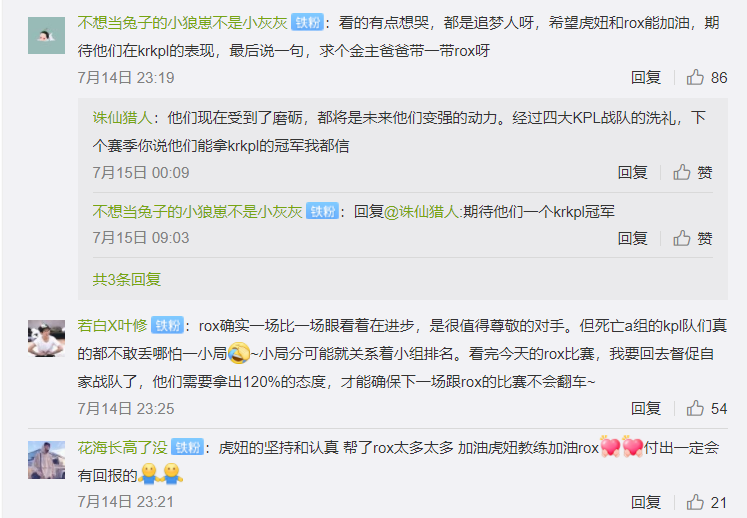This screenshot has height=518, width=747.
Task: Like the reply posted 7月15日 09:03
Action: click(x=693, y=238)
